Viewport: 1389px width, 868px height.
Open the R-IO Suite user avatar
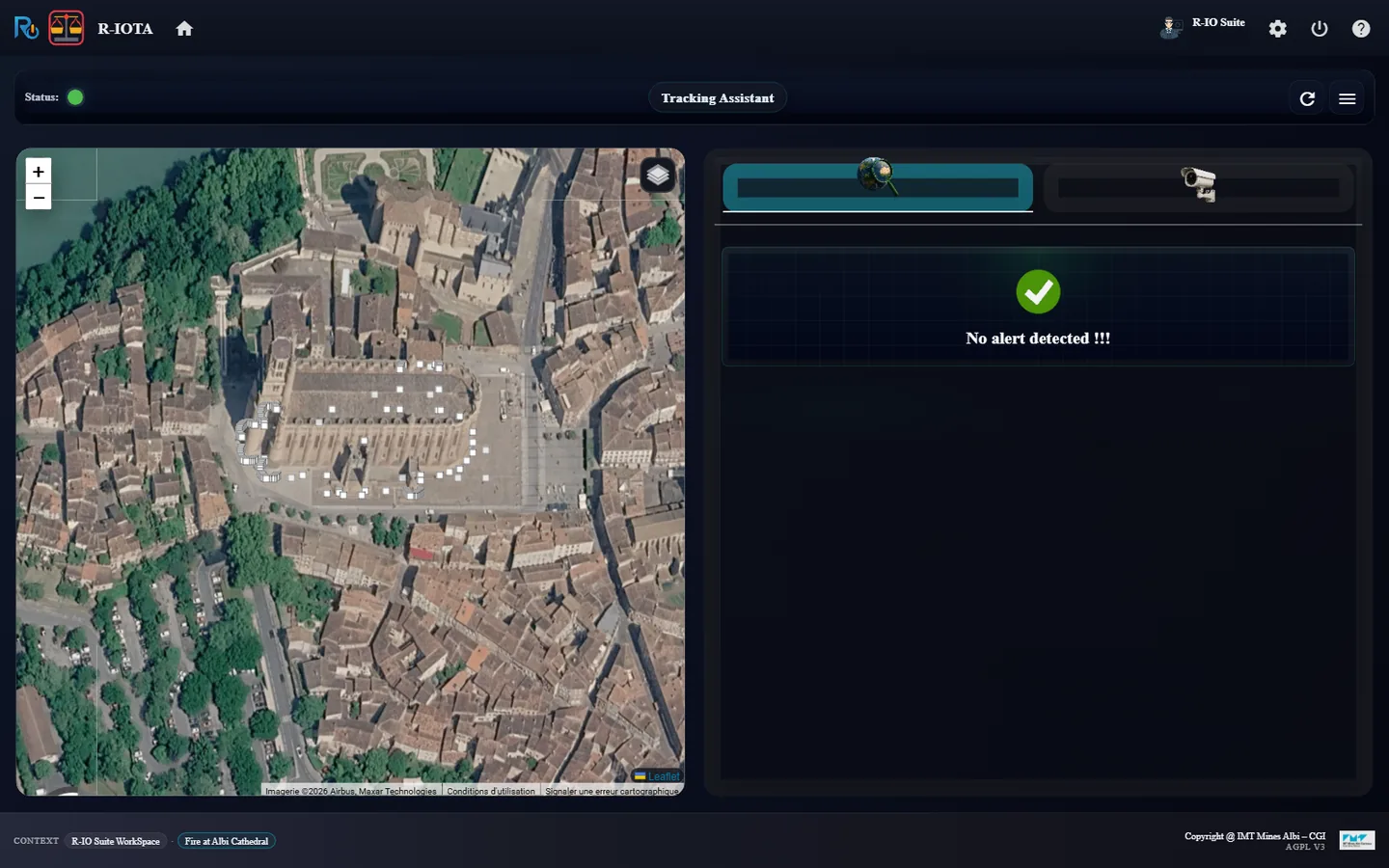tap(1171, 27)
